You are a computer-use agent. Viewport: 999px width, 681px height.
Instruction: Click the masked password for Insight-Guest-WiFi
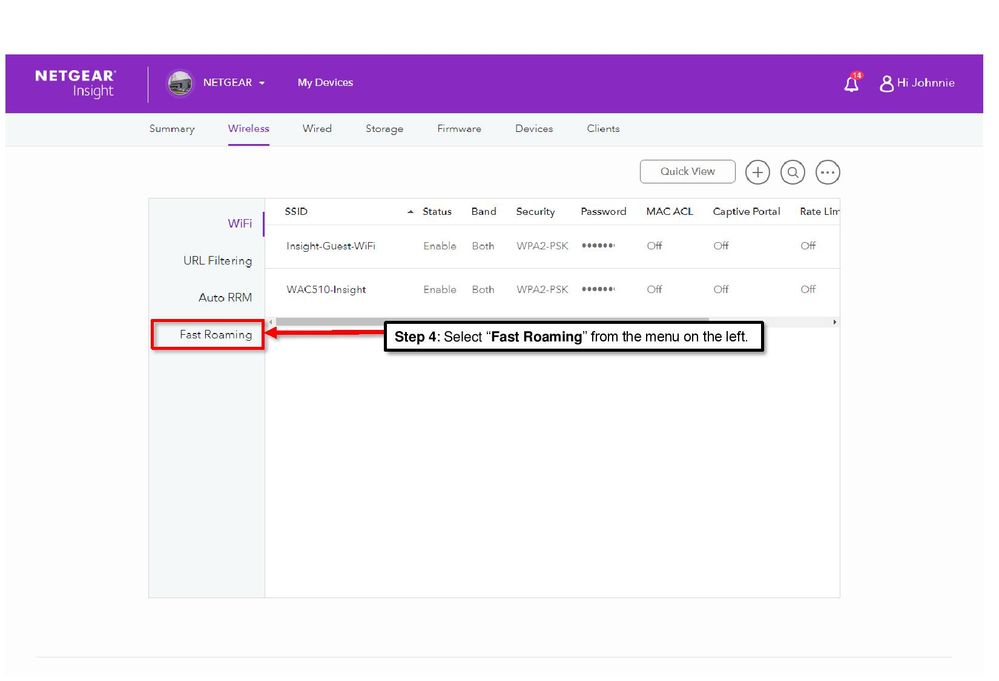(598, 246)
